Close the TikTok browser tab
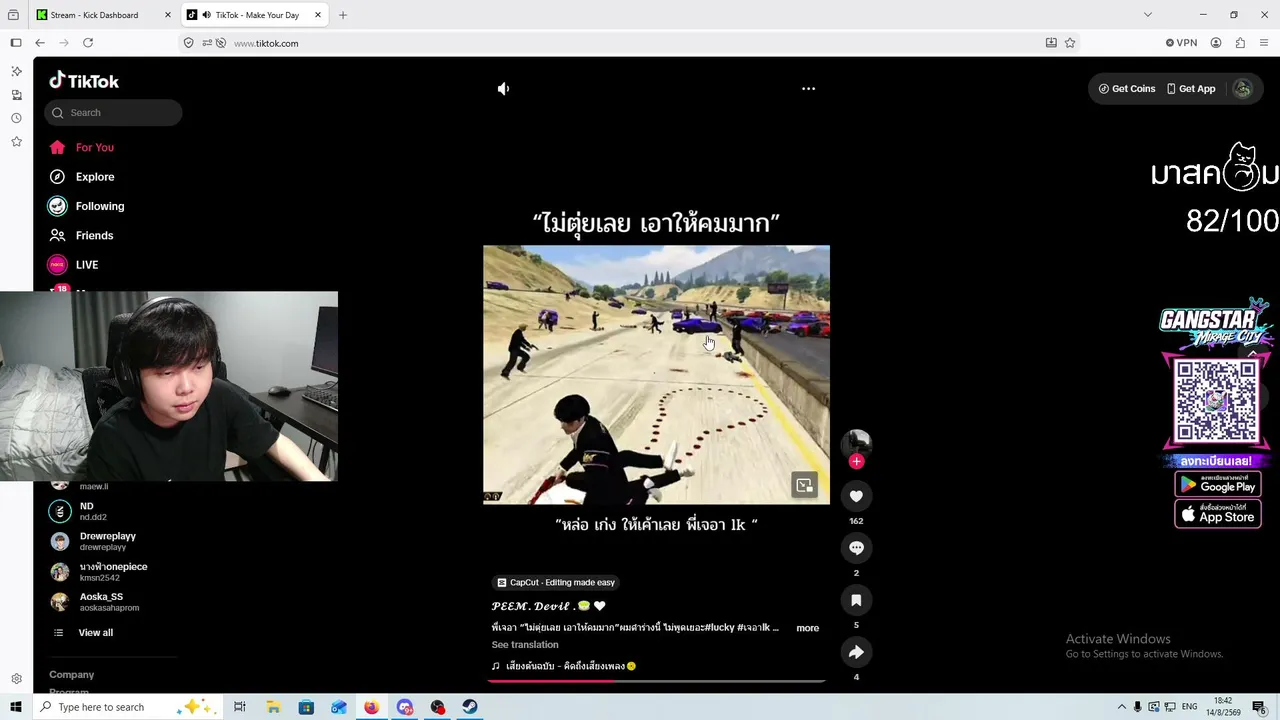Viewport: 1280px width, 720px height. [x=318, y=15]
